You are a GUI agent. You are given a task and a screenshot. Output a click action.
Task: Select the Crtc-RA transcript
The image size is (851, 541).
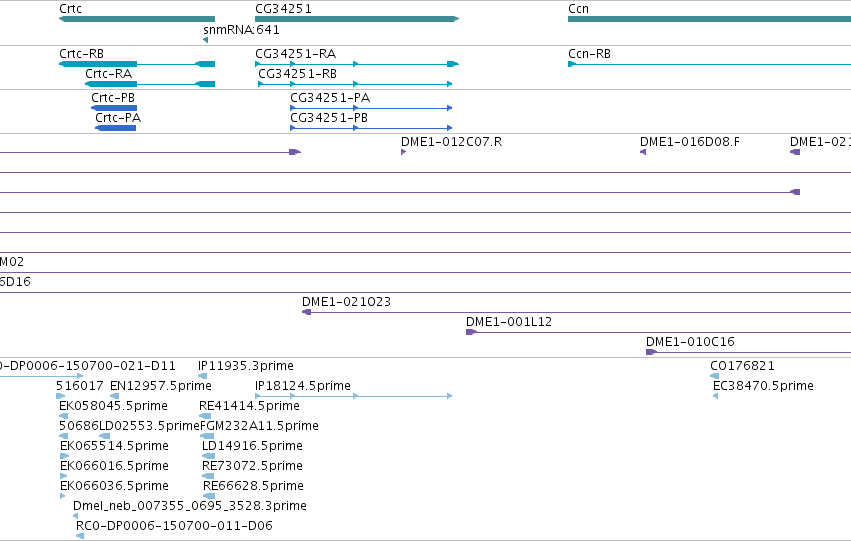pos(150,84)
